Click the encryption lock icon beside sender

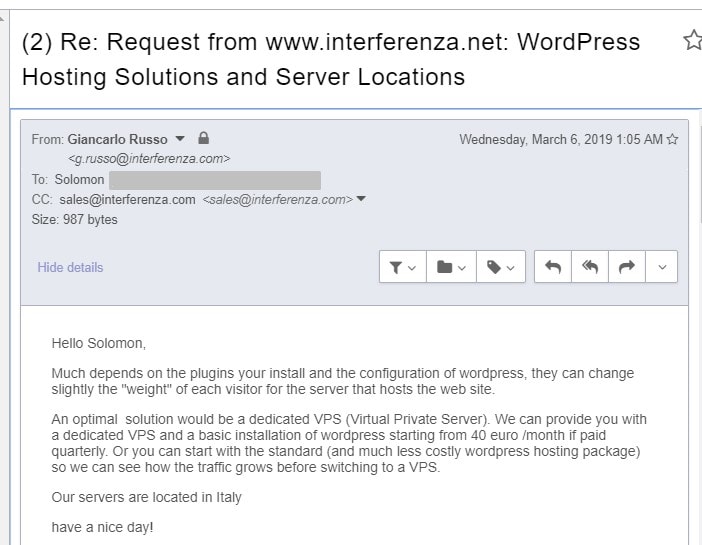(x=204, y=138)
